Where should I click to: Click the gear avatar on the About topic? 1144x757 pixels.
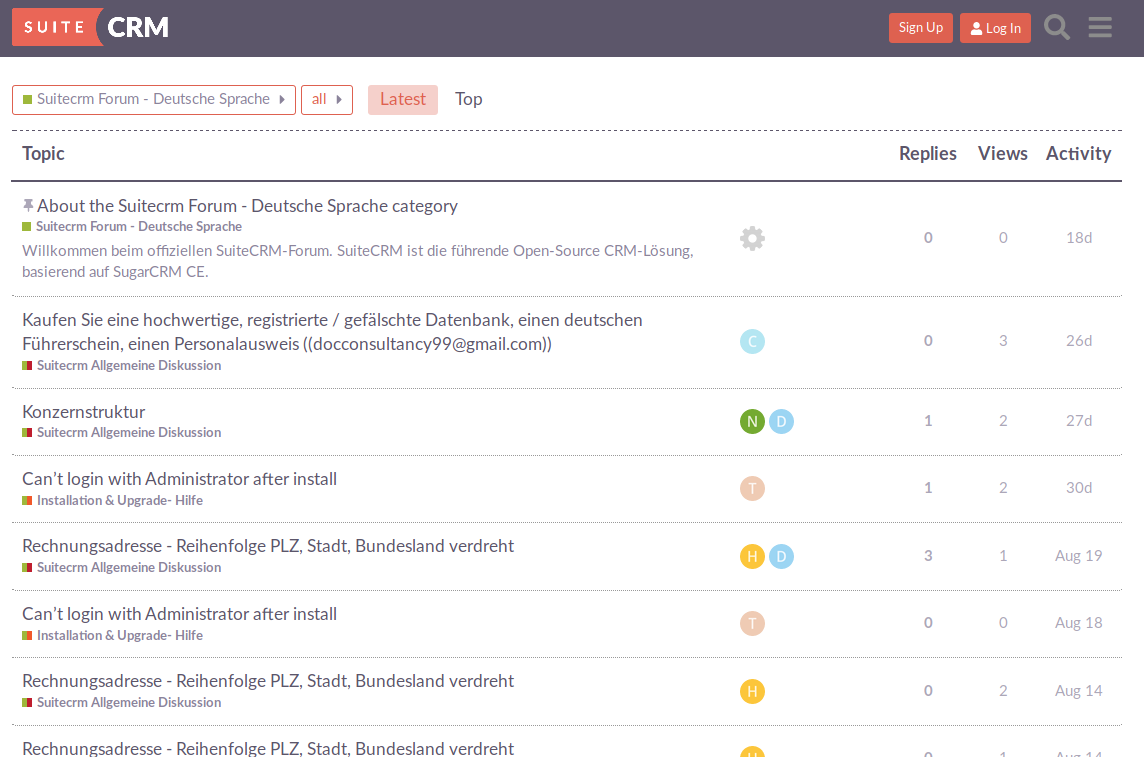point(752,238)
